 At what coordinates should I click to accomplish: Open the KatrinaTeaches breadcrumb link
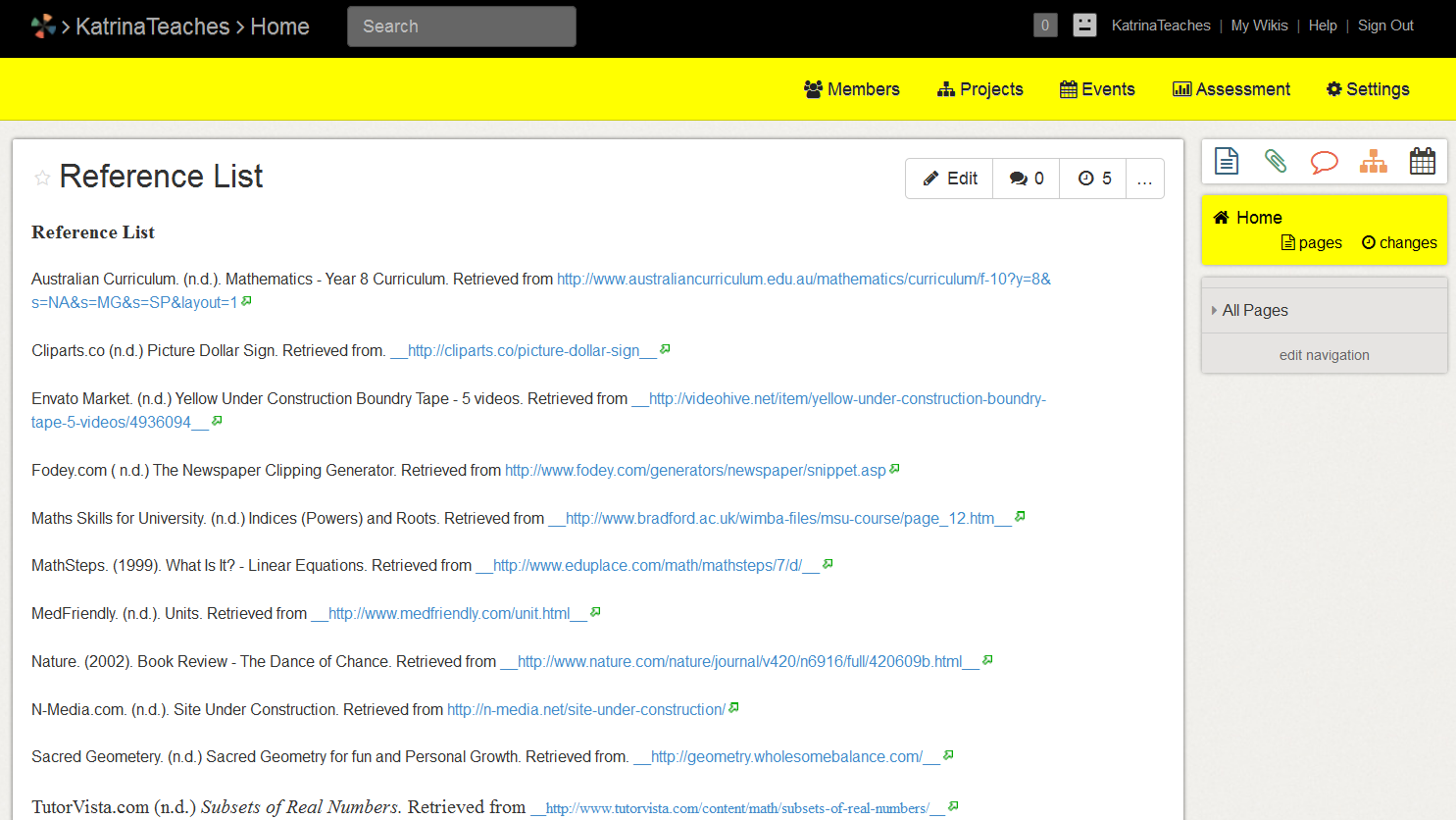click(152, 26)
